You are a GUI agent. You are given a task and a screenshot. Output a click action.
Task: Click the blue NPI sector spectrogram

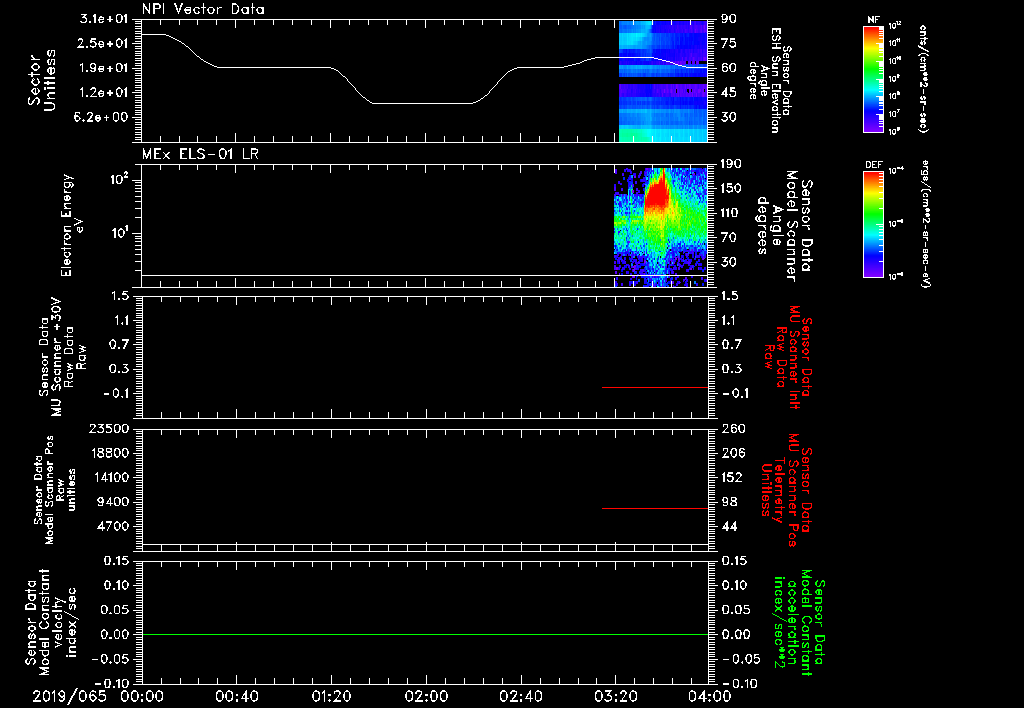(x=663, y=80)
